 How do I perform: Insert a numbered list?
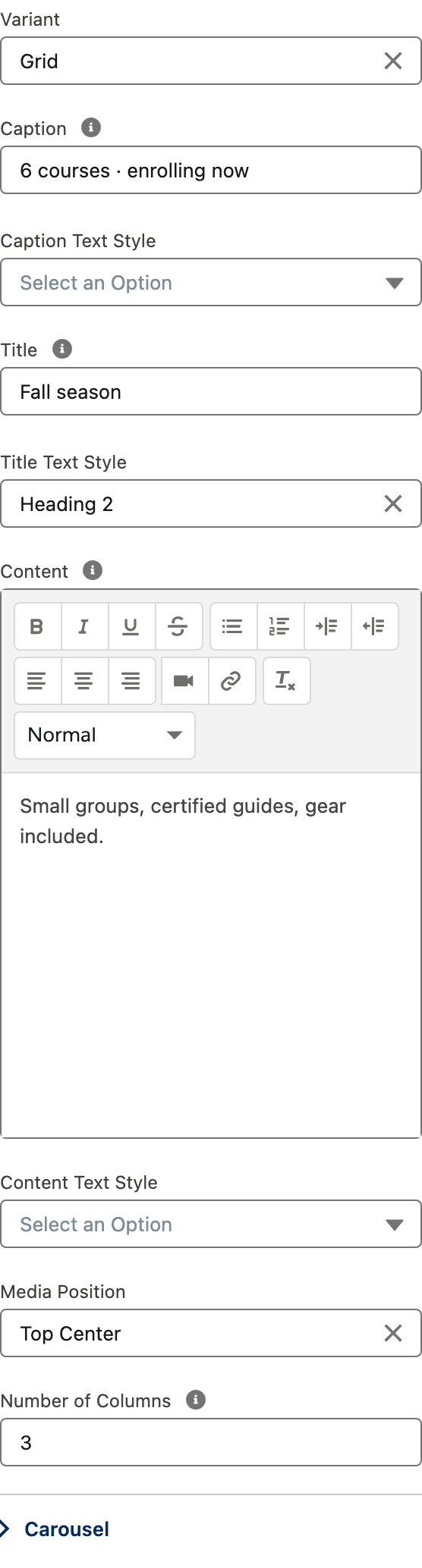[x=280, y=626]
